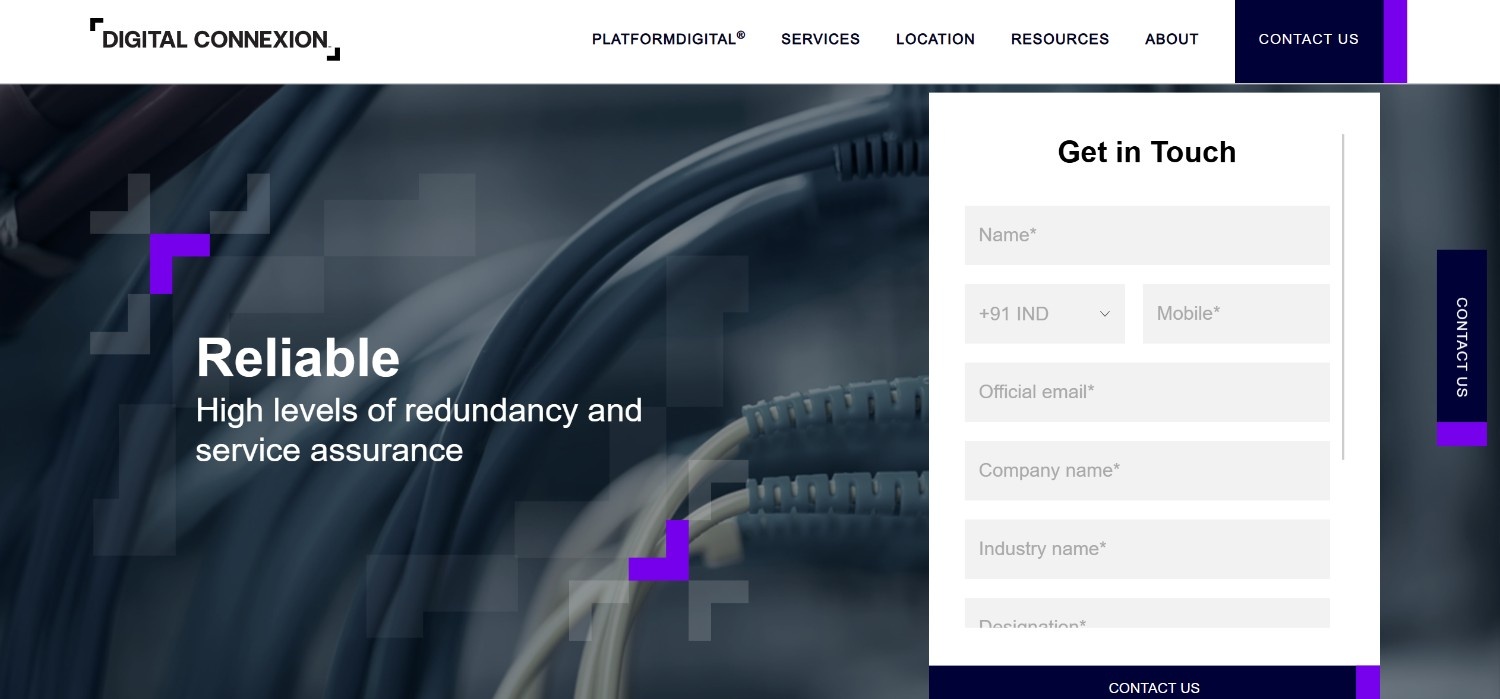Click the Official email field
This screenshot has height=699, width=1500.
click(1147, 392)
